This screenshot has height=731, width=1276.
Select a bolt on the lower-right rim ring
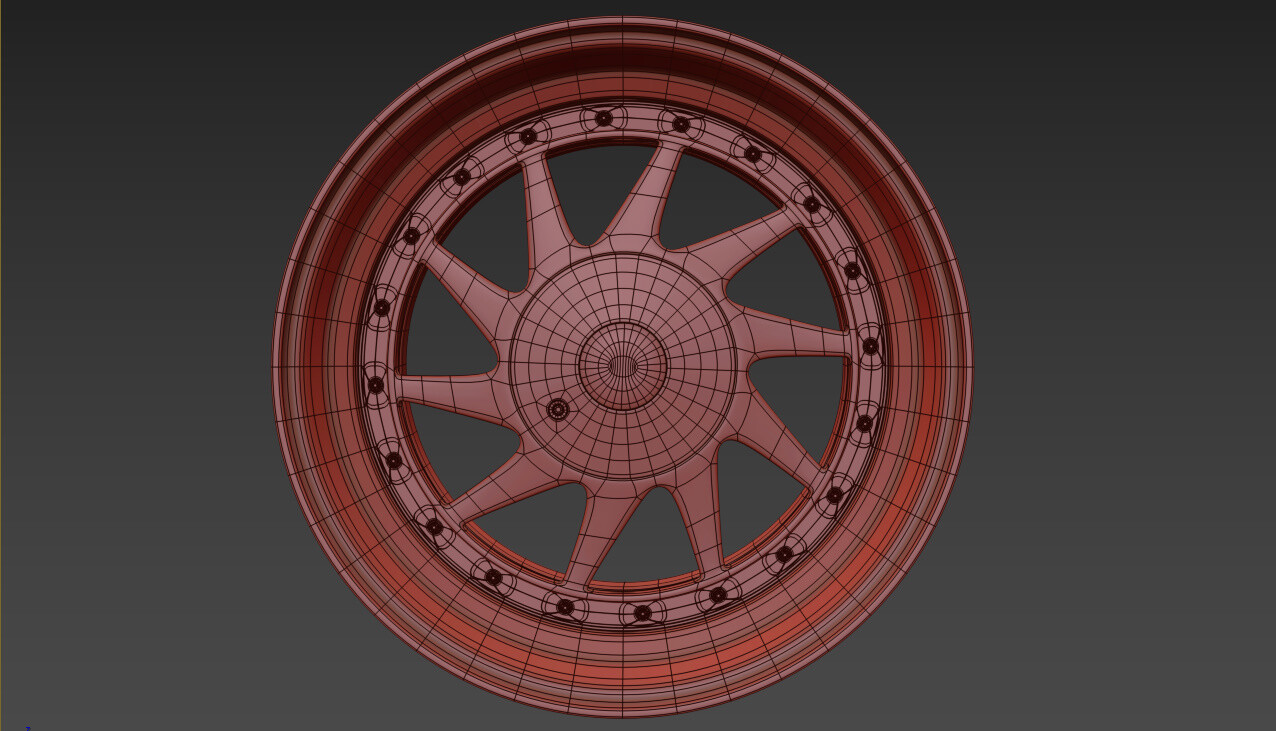pos(833,495)
